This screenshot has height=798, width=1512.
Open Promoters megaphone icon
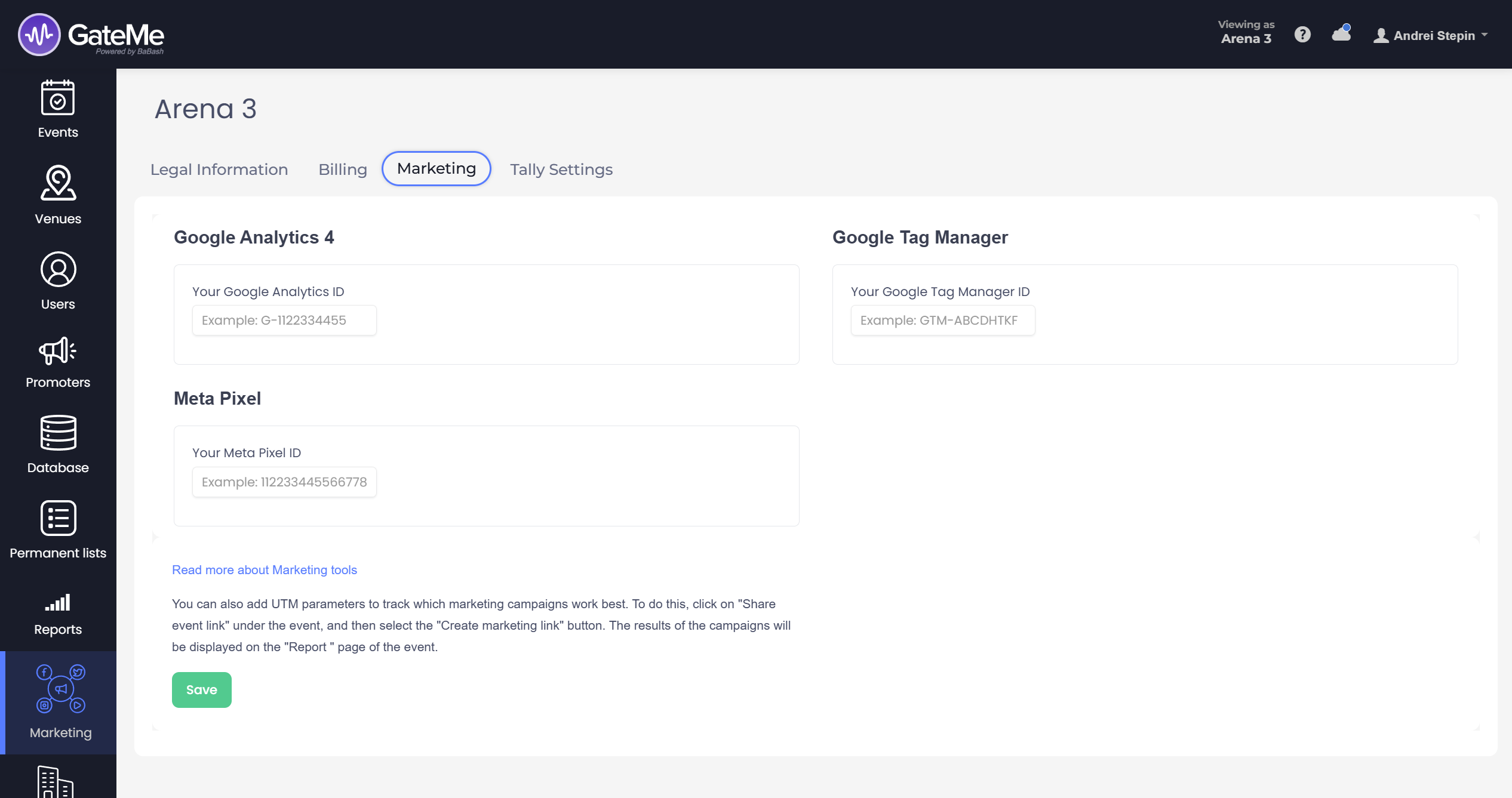58,351
